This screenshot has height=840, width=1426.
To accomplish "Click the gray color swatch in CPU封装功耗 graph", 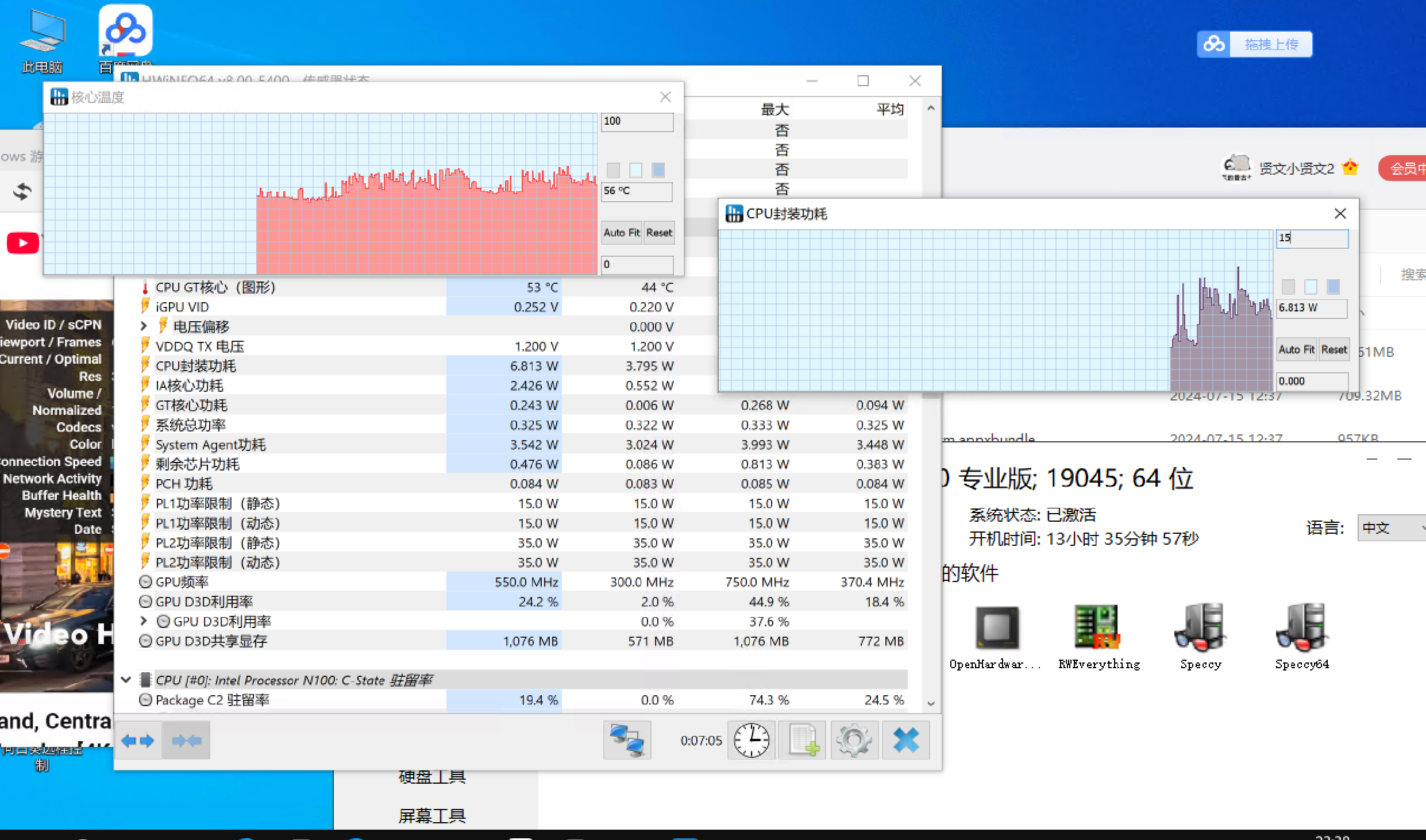I will point(1288,286).
